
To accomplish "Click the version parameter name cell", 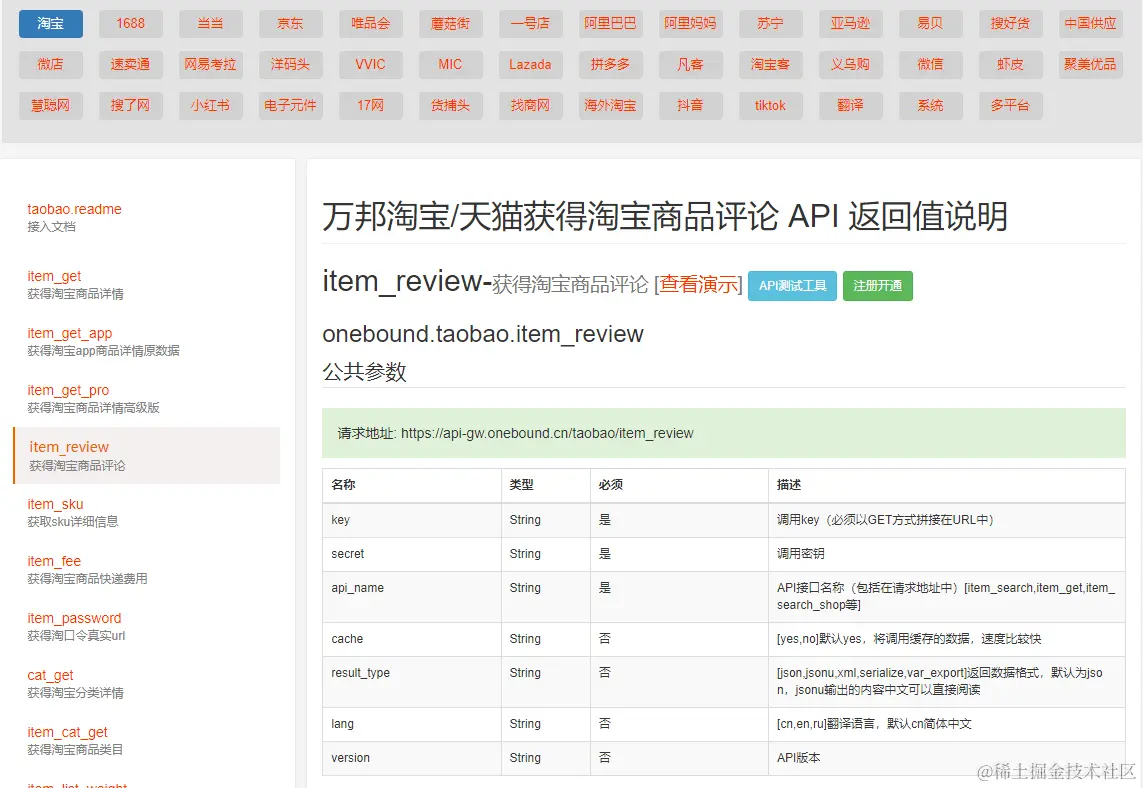I will [412, 758].
